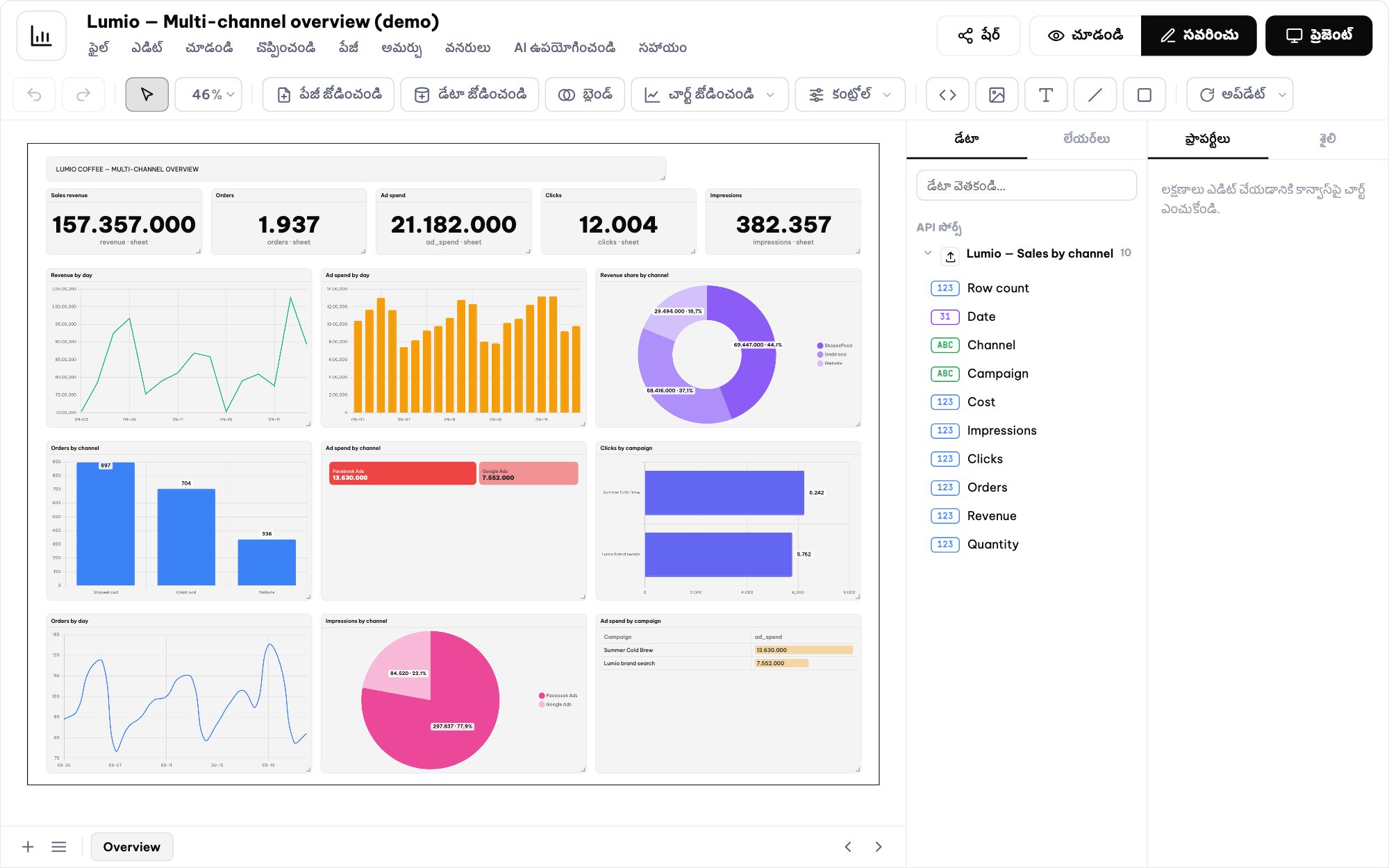Click the add page plus icon
The width and height of the screenshot is (1389, 868).
[x=28, y=846]
